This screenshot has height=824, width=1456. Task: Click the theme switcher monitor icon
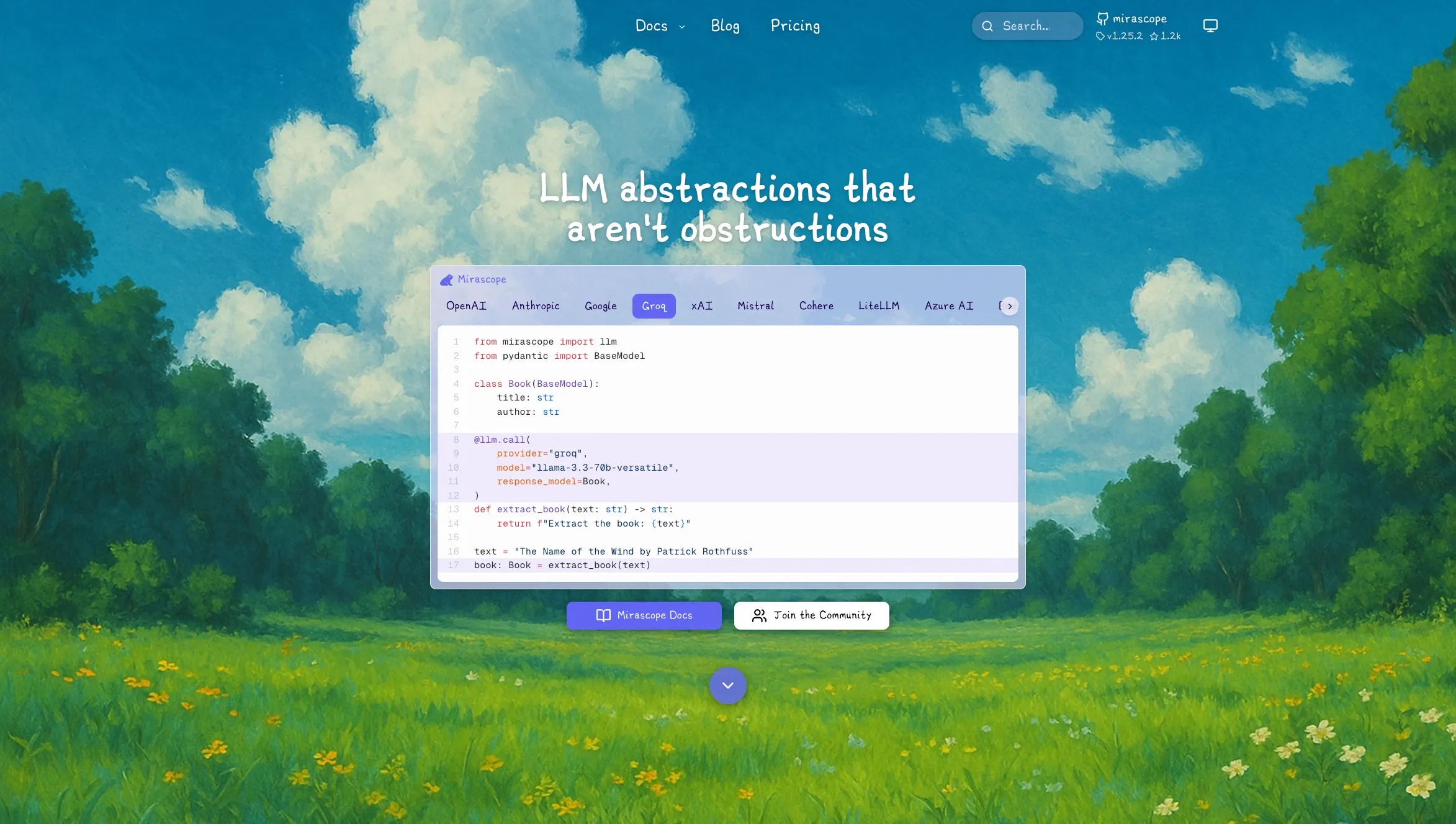pos(1210,25)
